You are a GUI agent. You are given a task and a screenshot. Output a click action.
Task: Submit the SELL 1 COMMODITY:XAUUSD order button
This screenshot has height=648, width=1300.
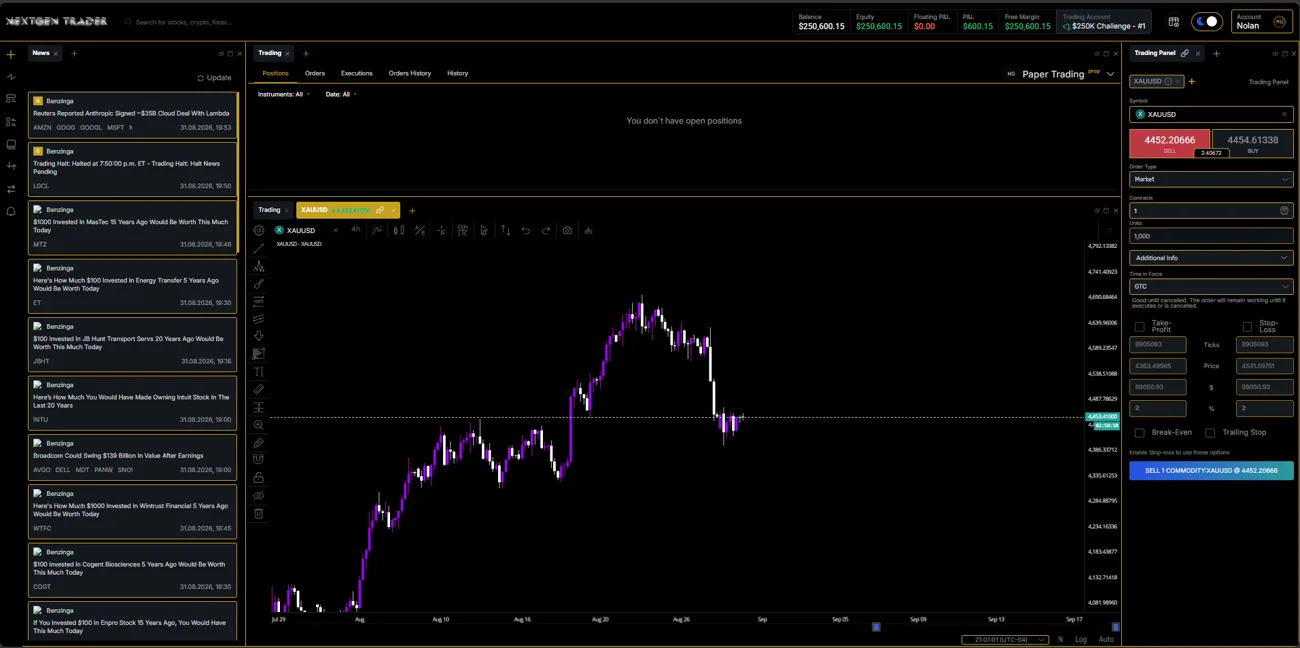[1211, 470]
